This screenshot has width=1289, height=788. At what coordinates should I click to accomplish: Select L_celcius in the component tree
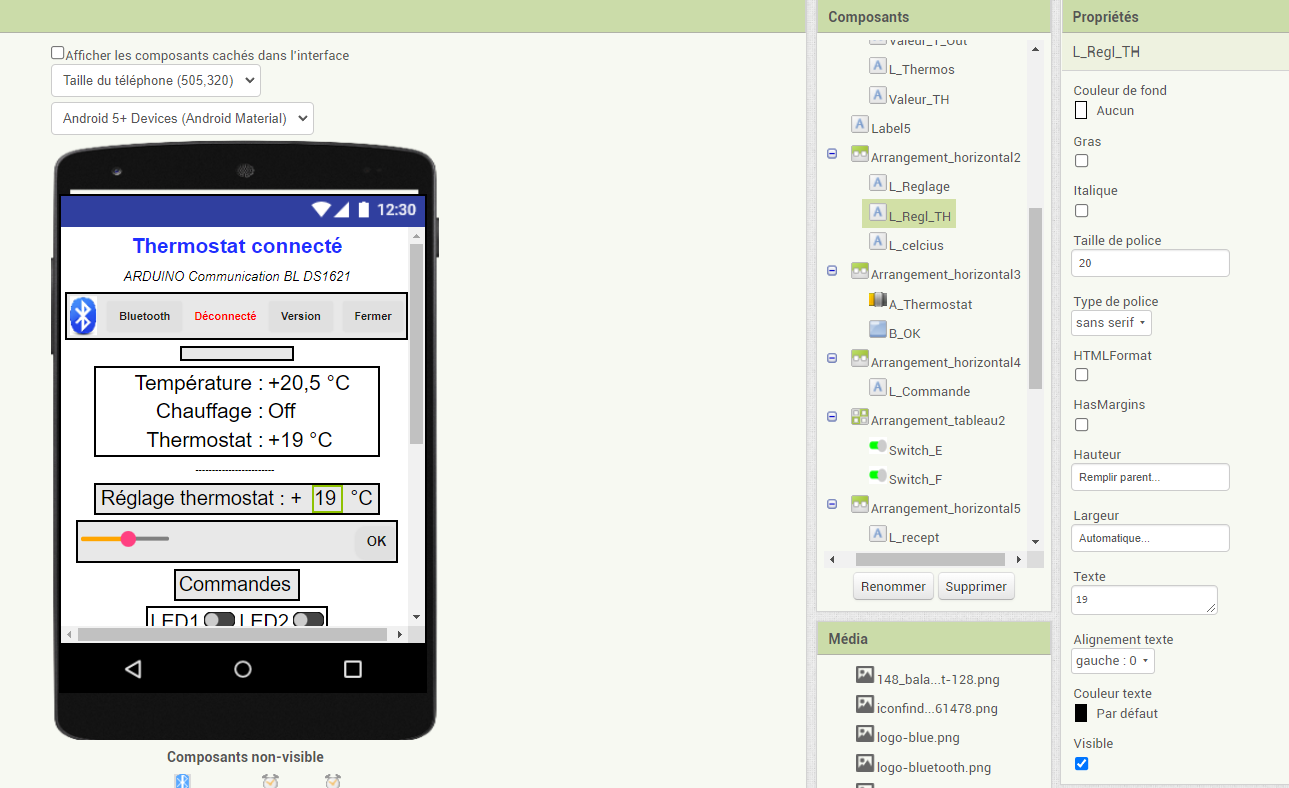tap(915, 245)
